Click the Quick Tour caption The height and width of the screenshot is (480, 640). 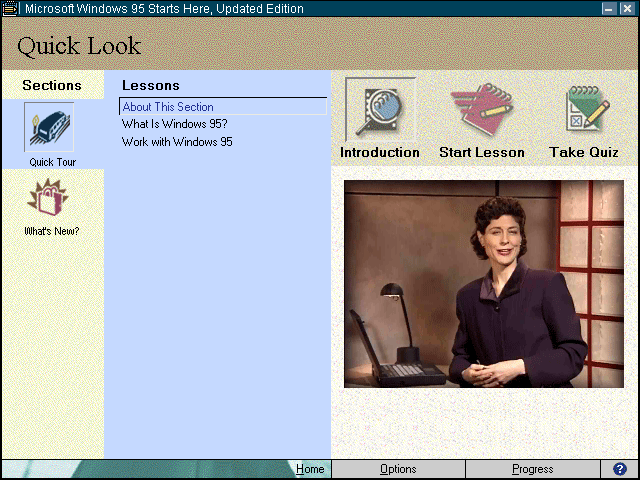53,162
